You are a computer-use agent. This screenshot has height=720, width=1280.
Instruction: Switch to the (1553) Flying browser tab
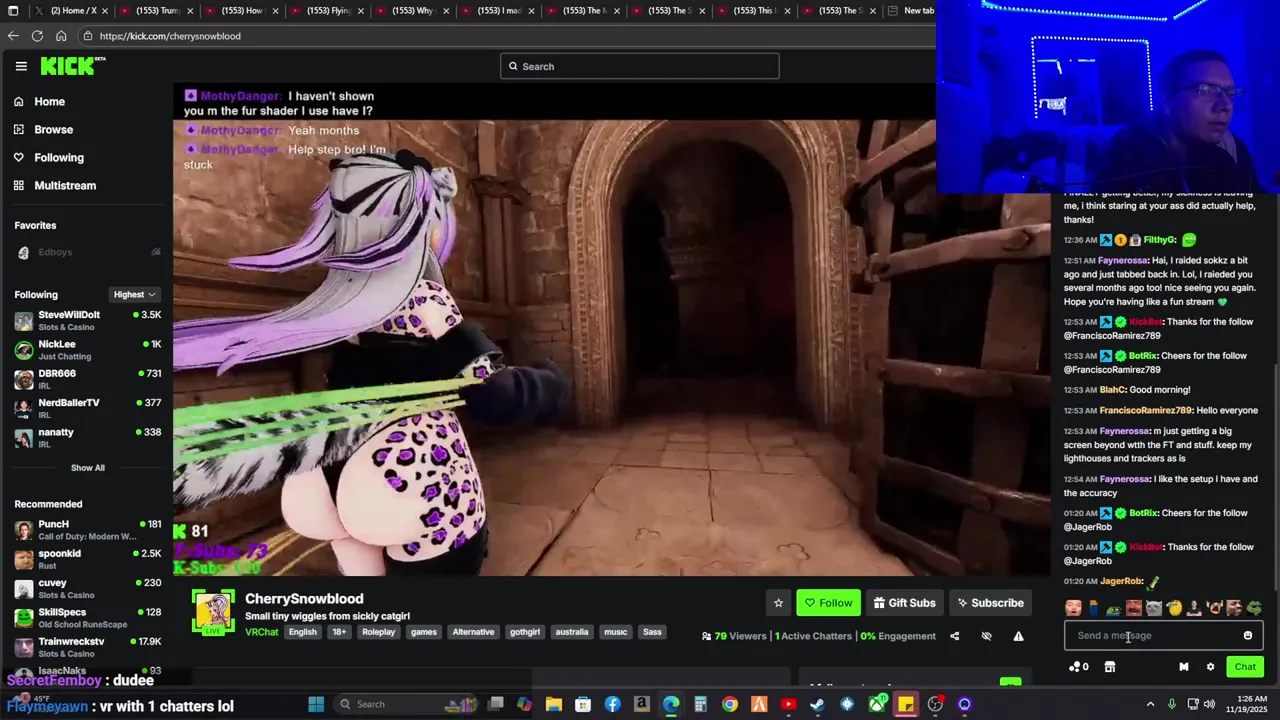click(327, 11)
